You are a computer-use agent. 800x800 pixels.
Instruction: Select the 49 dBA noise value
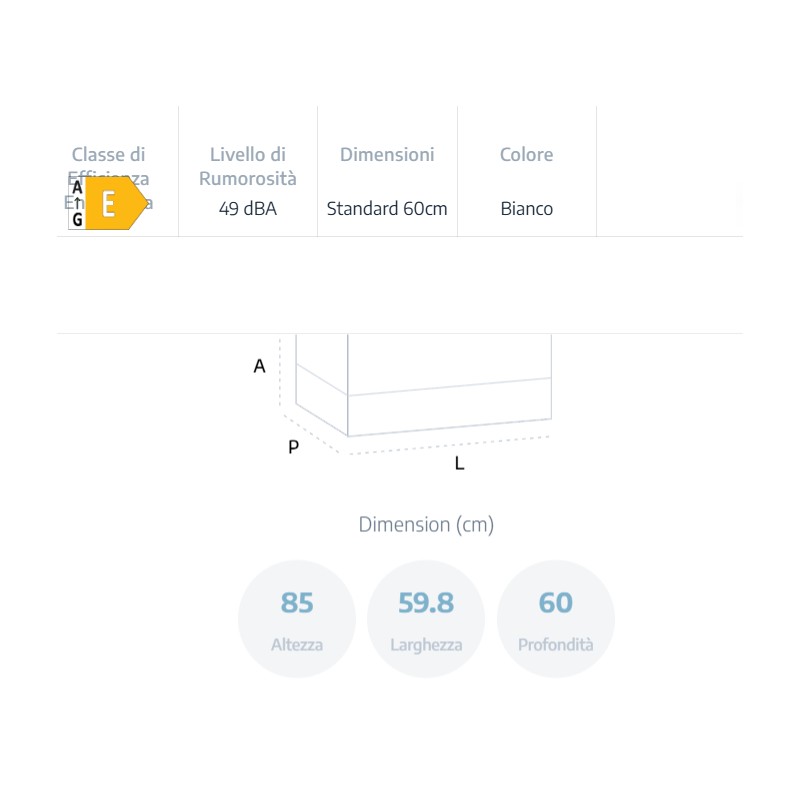247,209
